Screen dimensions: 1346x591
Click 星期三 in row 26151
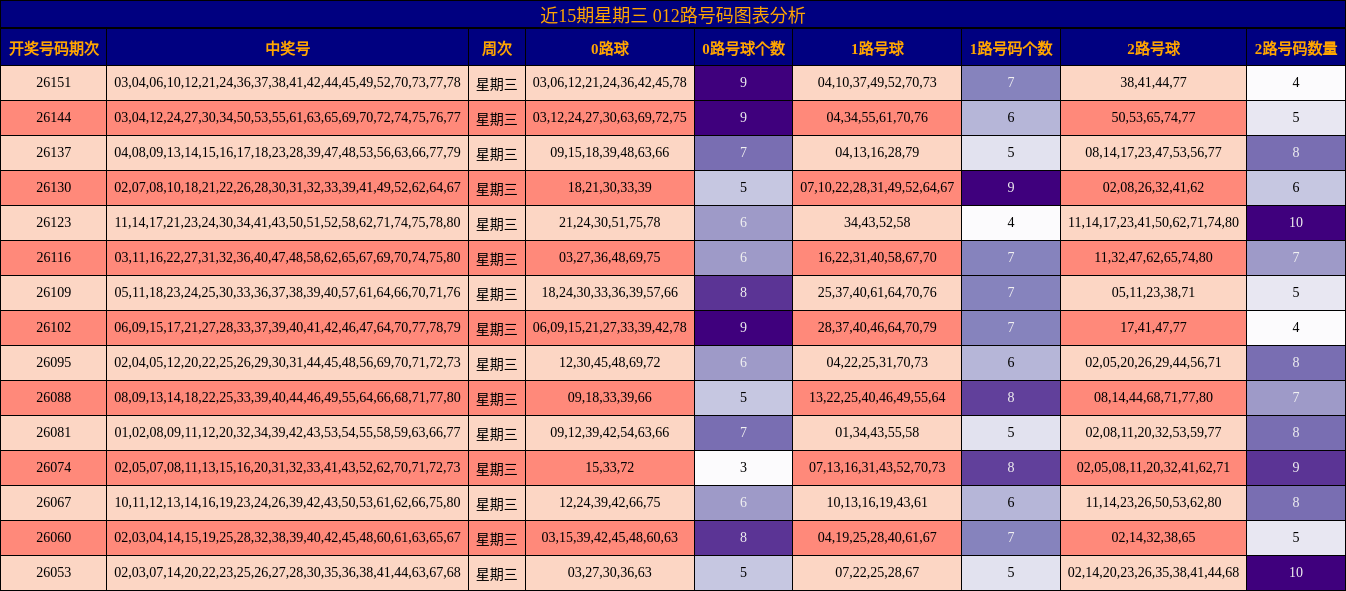tap(497, 83)
